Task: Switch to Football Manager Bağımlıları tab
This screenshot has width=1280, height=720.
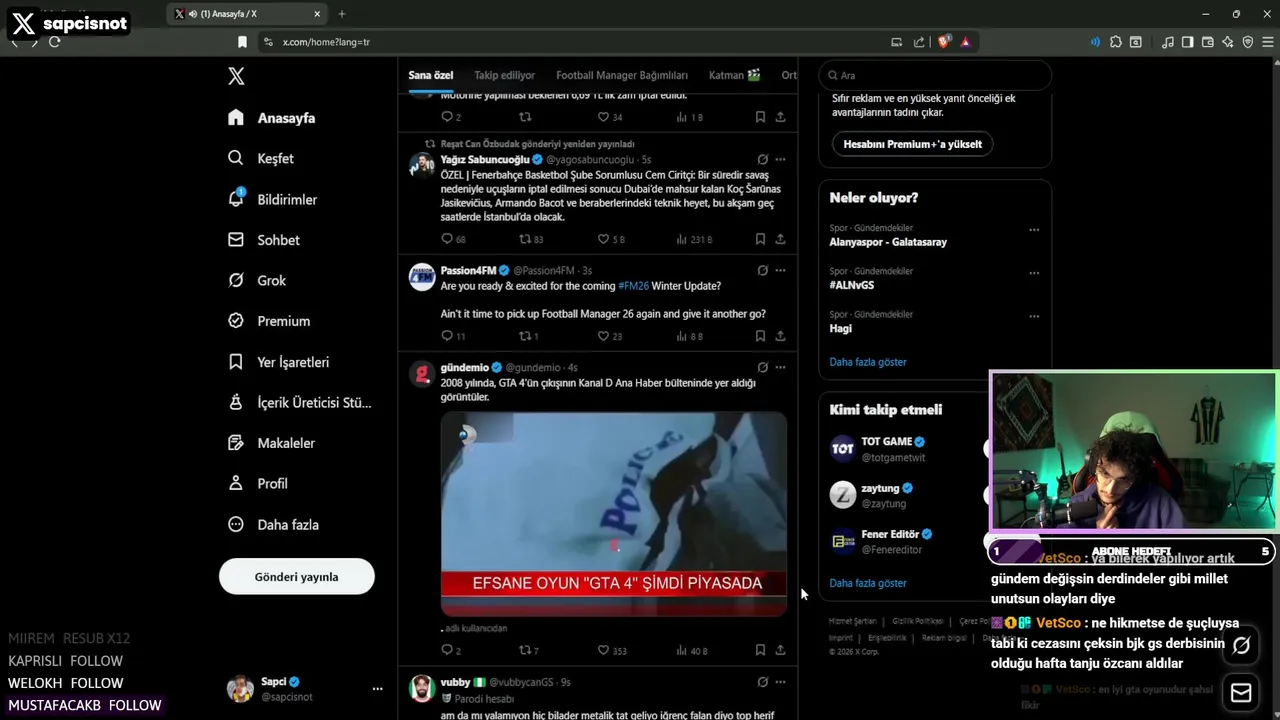Action: point(622,75)
